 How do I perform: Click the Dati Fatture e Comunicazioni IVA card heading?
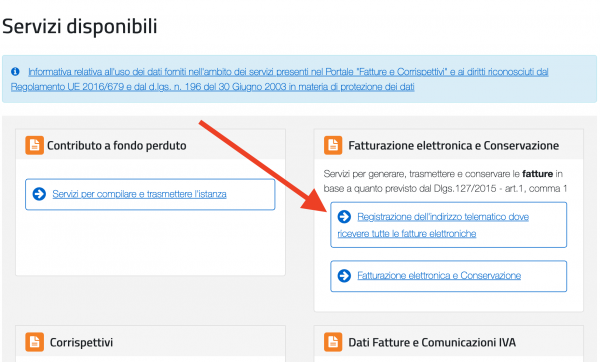[x=432, y=342]
